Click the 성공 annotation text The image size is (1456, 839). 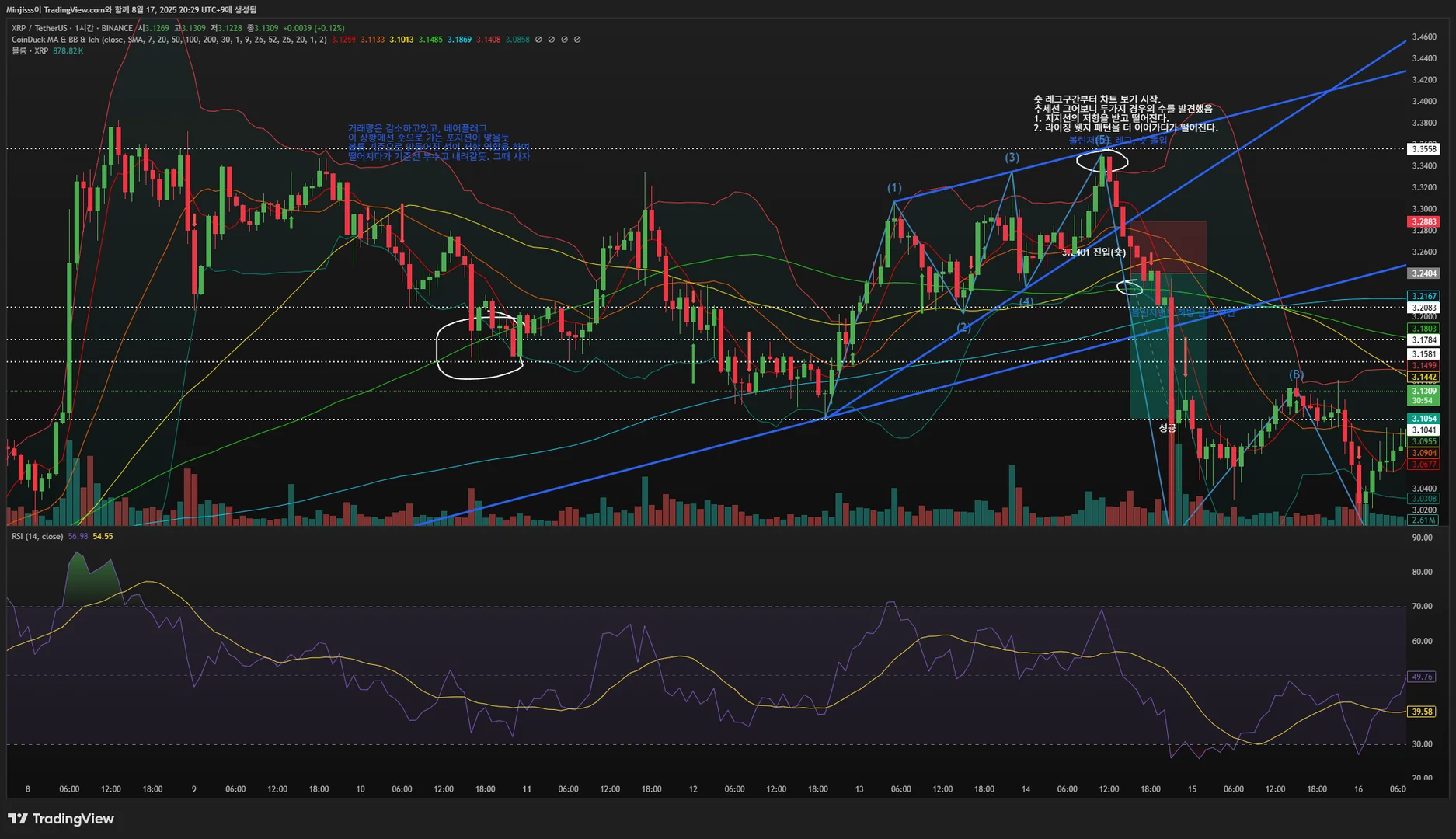tap(1167, 429)
